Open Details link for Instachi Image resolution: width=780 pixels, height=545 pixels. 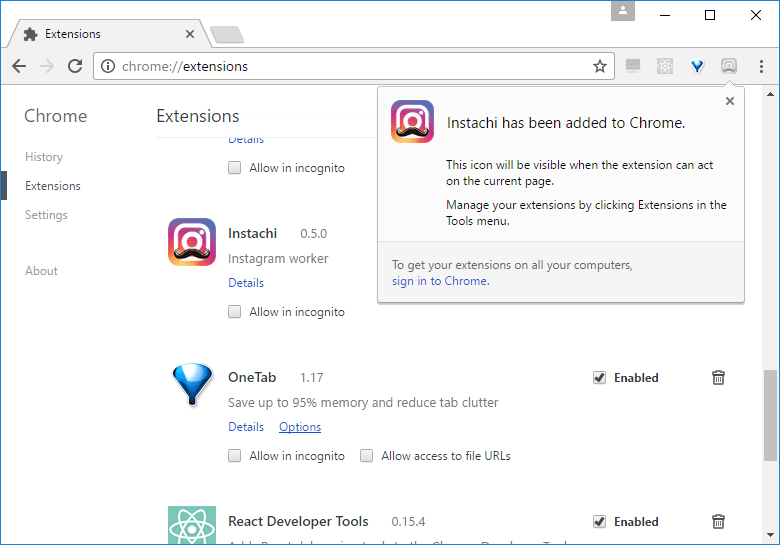246,283
